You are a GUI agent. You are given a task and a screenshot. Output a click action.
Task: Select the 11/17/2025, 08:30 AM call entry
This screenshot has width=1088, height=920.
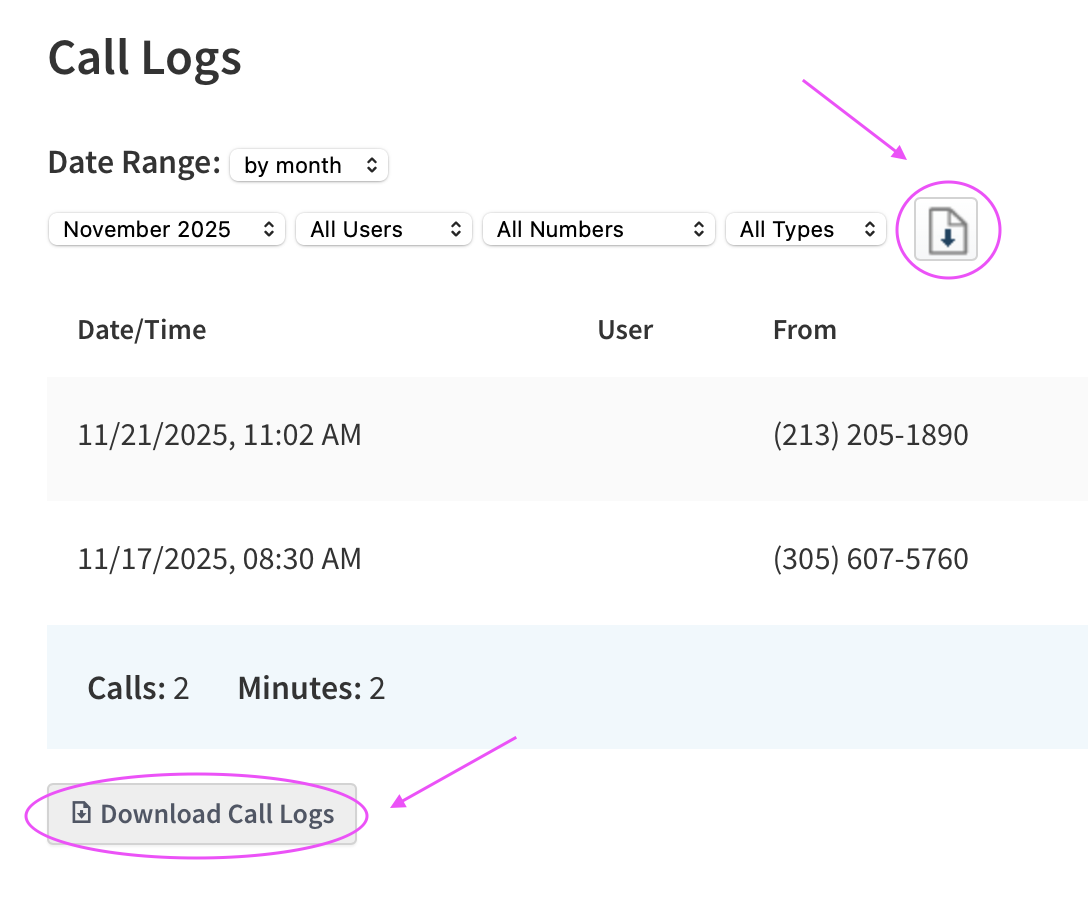pyautogui.click(x=219, y=558)
